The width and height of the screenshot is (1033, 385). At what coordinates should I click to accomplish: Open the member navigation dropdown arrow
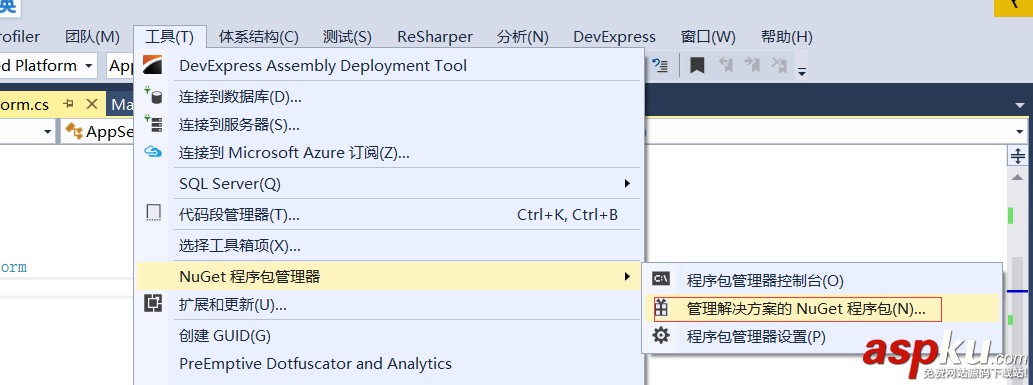coord(1020,131)
